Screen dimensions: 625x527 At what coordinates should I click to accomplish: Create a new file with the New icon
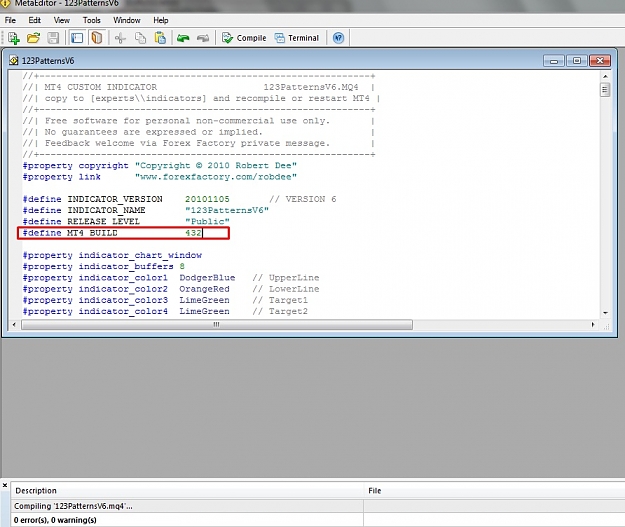point(14,38)
